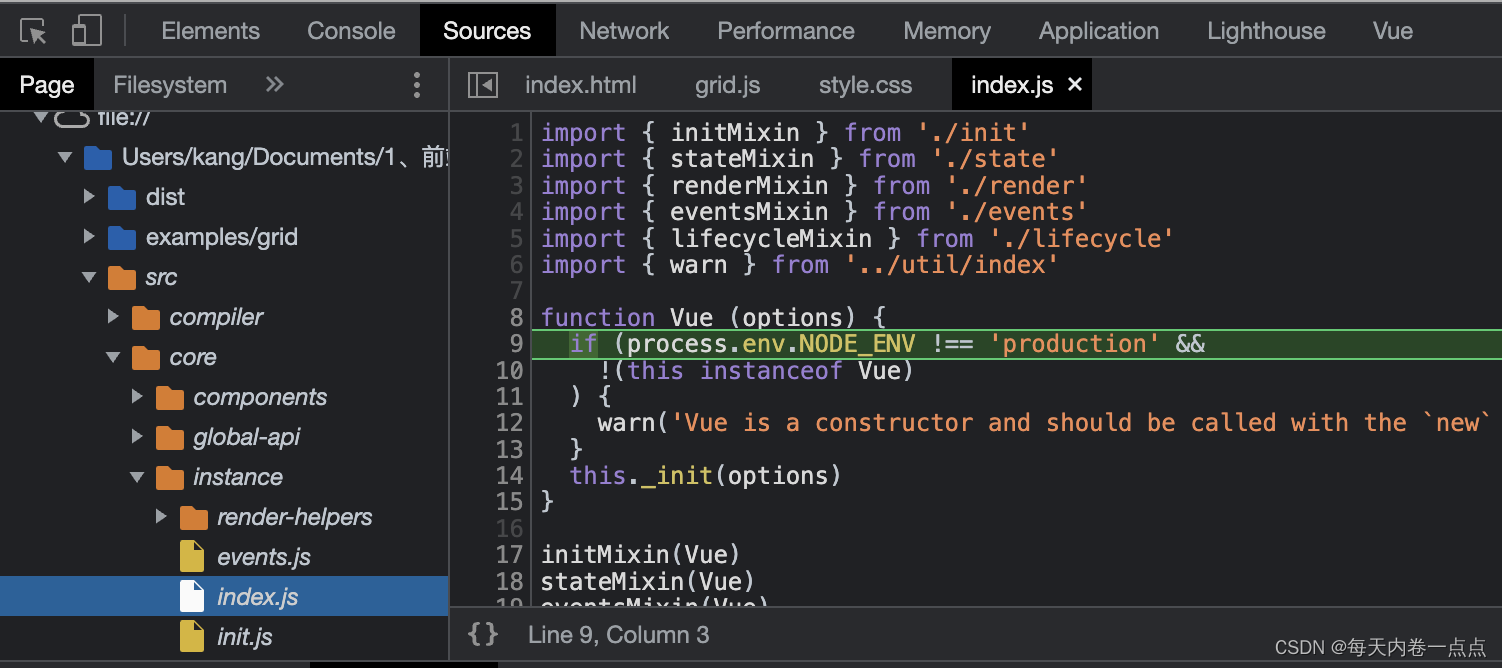The image size is (1502, 668).
Task: Click the 'initMixin(Vue)' code line
Action: (641, 554)
